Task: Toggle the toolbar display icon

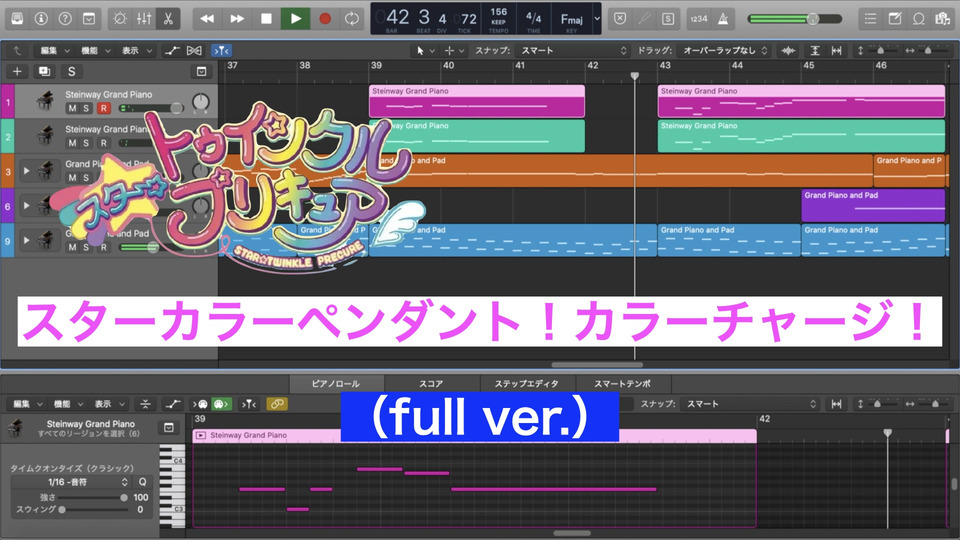Action: pyautogui.click(x=89, y=19)
